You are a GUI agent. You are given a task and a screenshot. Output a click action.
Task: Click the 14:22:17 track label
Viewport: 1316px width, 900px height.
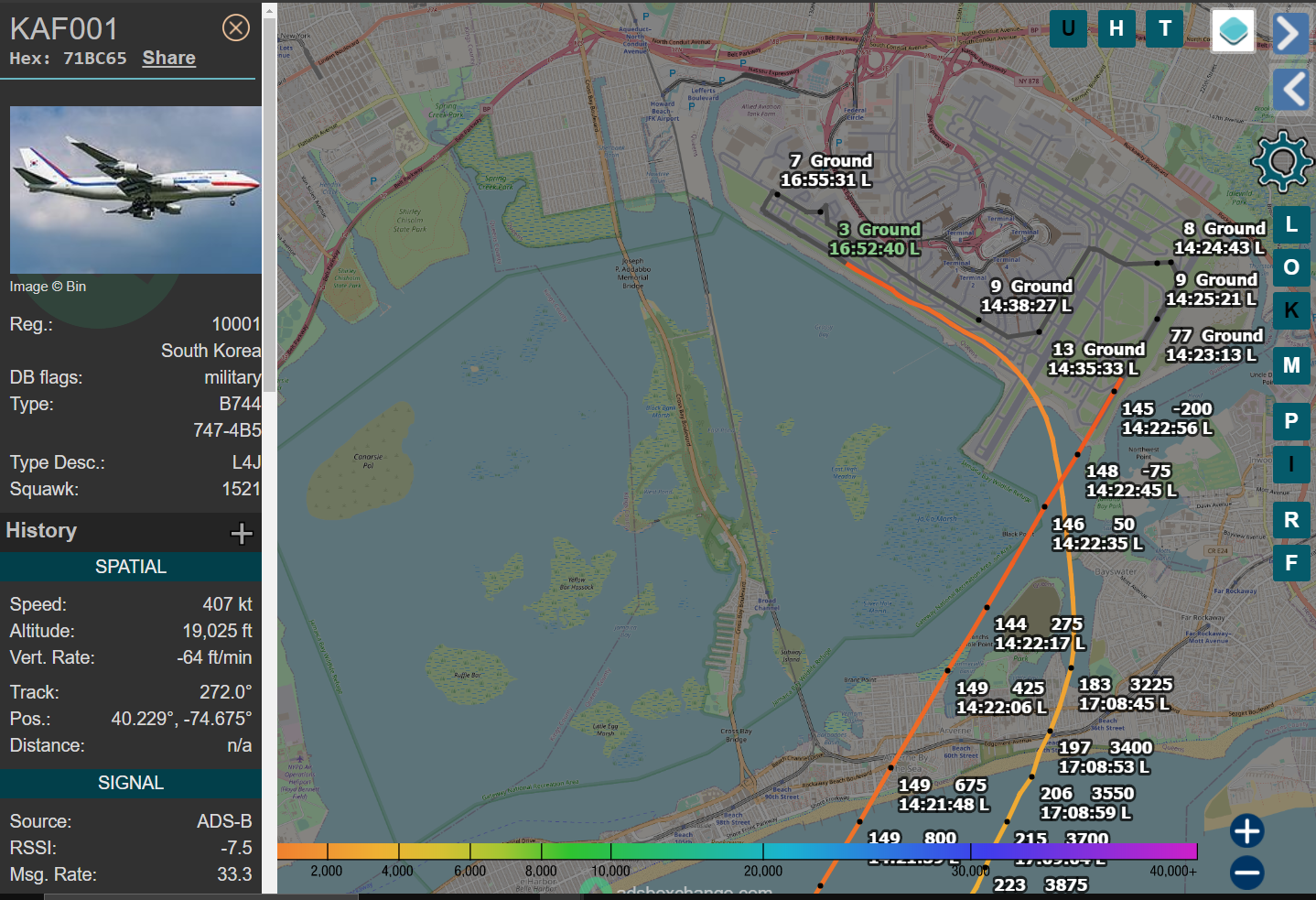1040,634
